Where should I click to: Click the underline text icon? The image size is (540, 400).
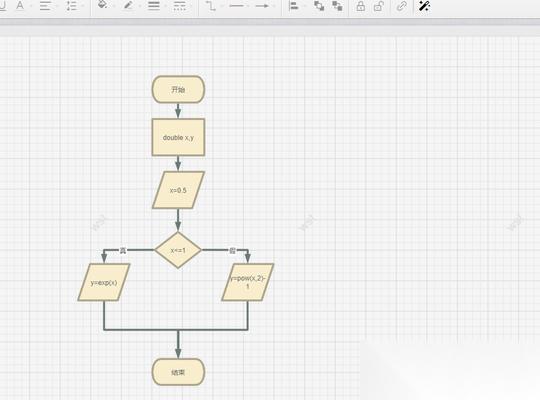tap(2, 6)
